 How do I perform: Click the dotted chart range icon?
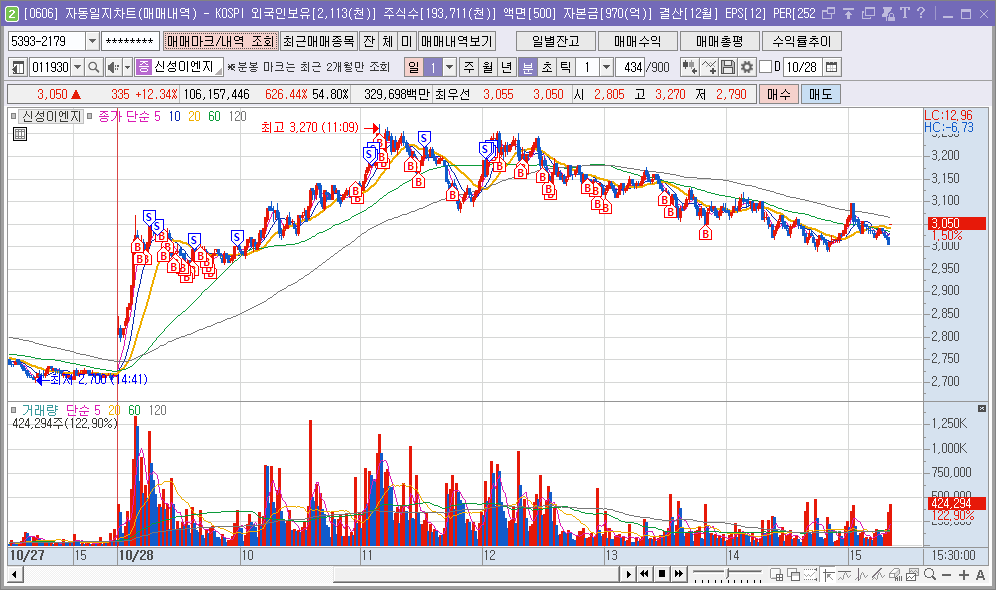tap(811, 575)
